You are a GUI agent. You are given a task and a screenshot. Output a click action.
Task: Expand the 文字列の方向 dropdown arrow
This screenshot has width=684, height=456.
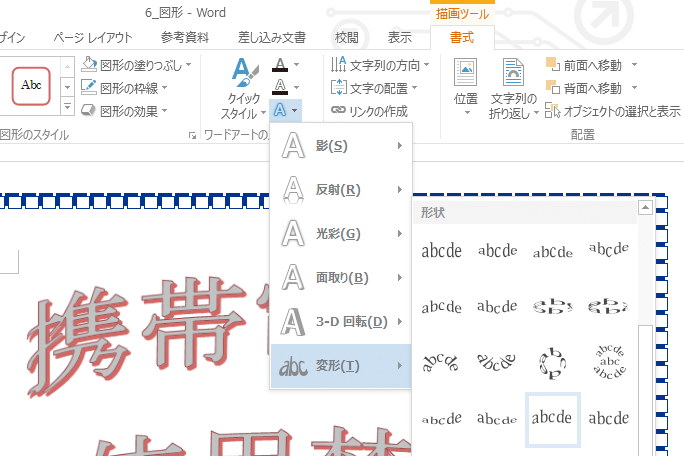[426, 65]
